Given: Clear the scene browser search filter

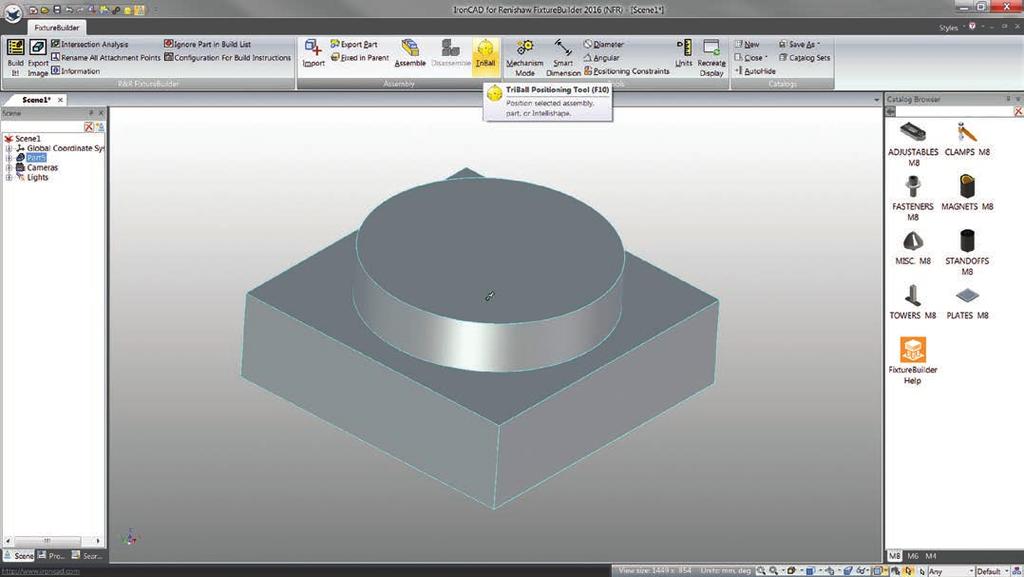Looking at the screenshot, I should coord(89,127).
